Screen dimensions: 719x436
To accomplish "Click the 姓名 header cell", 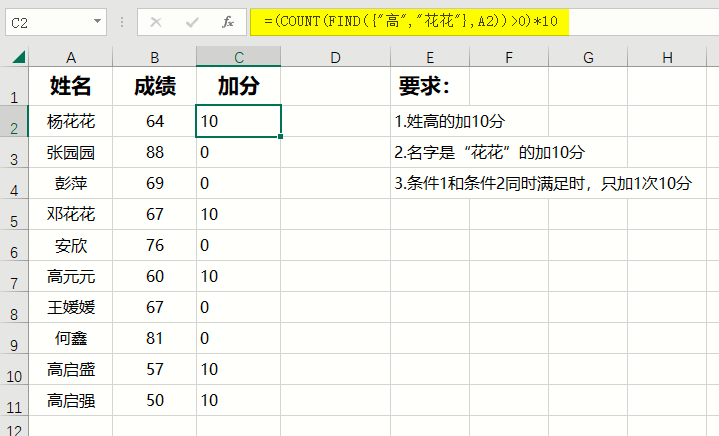I will [71, 86].
